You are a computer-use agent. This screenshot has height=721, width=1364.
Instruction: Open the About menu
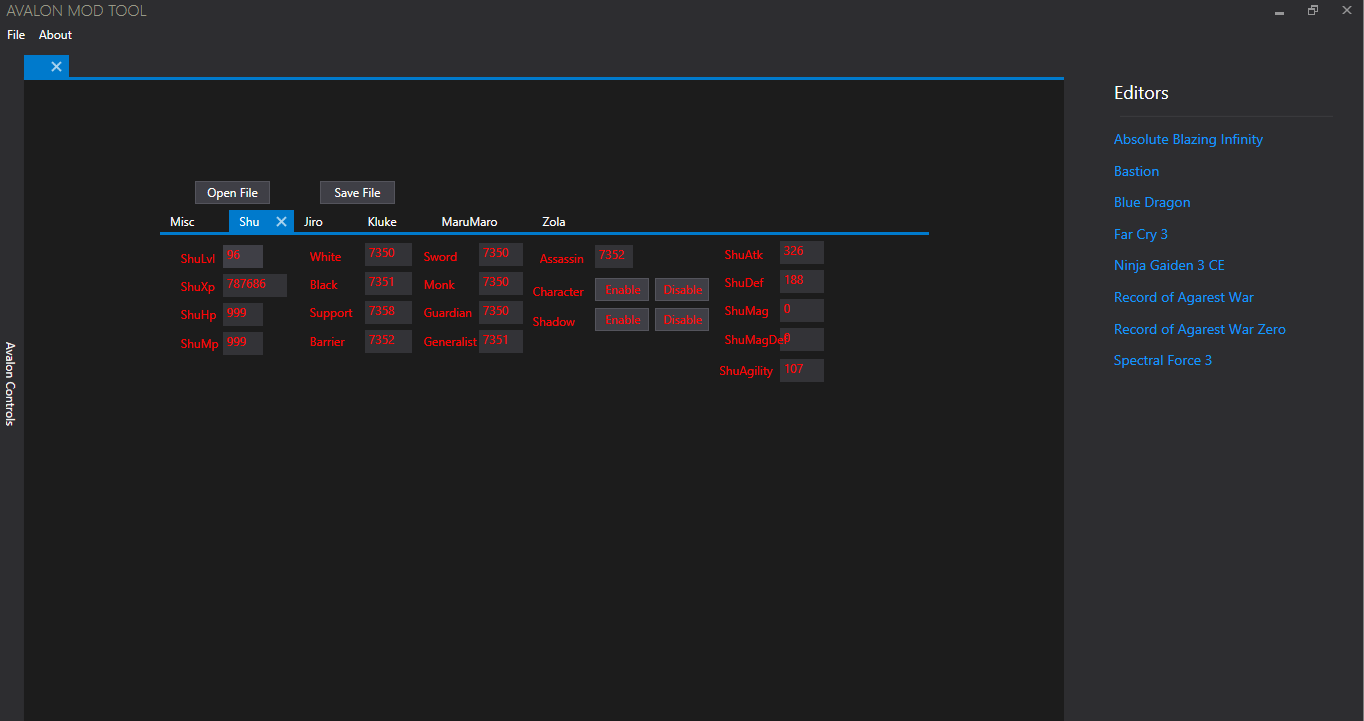click(55, 35)
